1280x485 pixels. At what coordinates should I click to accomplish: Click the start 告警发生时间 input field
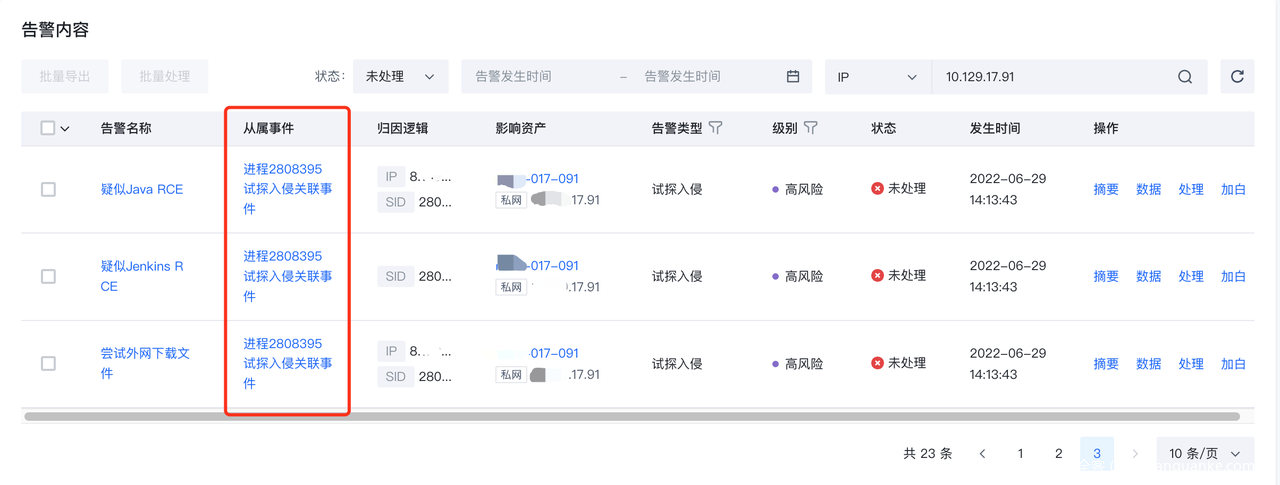(x=535, y=77)
